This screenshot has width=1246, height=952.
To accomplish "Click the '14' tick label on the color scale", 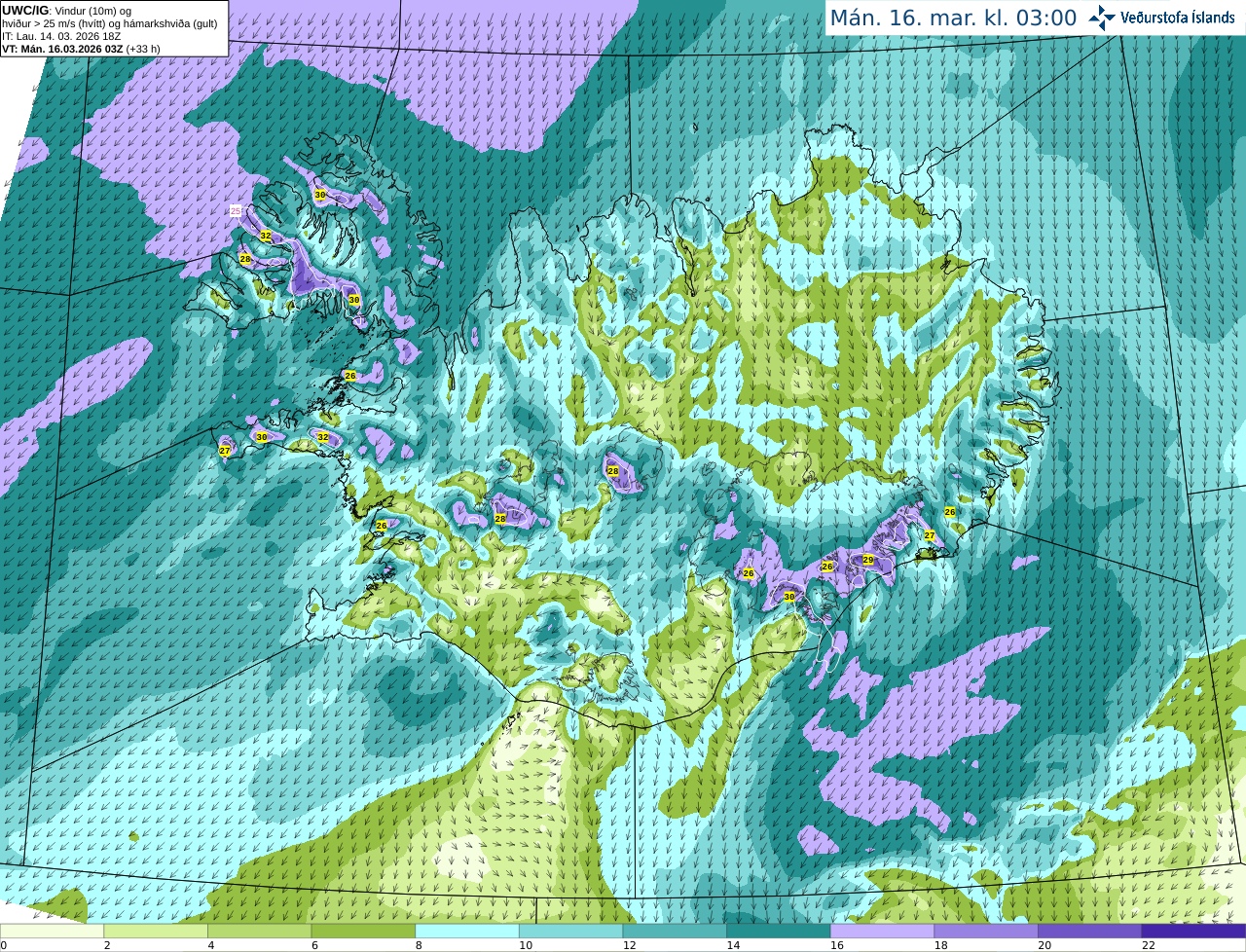I will click(733, 945).
